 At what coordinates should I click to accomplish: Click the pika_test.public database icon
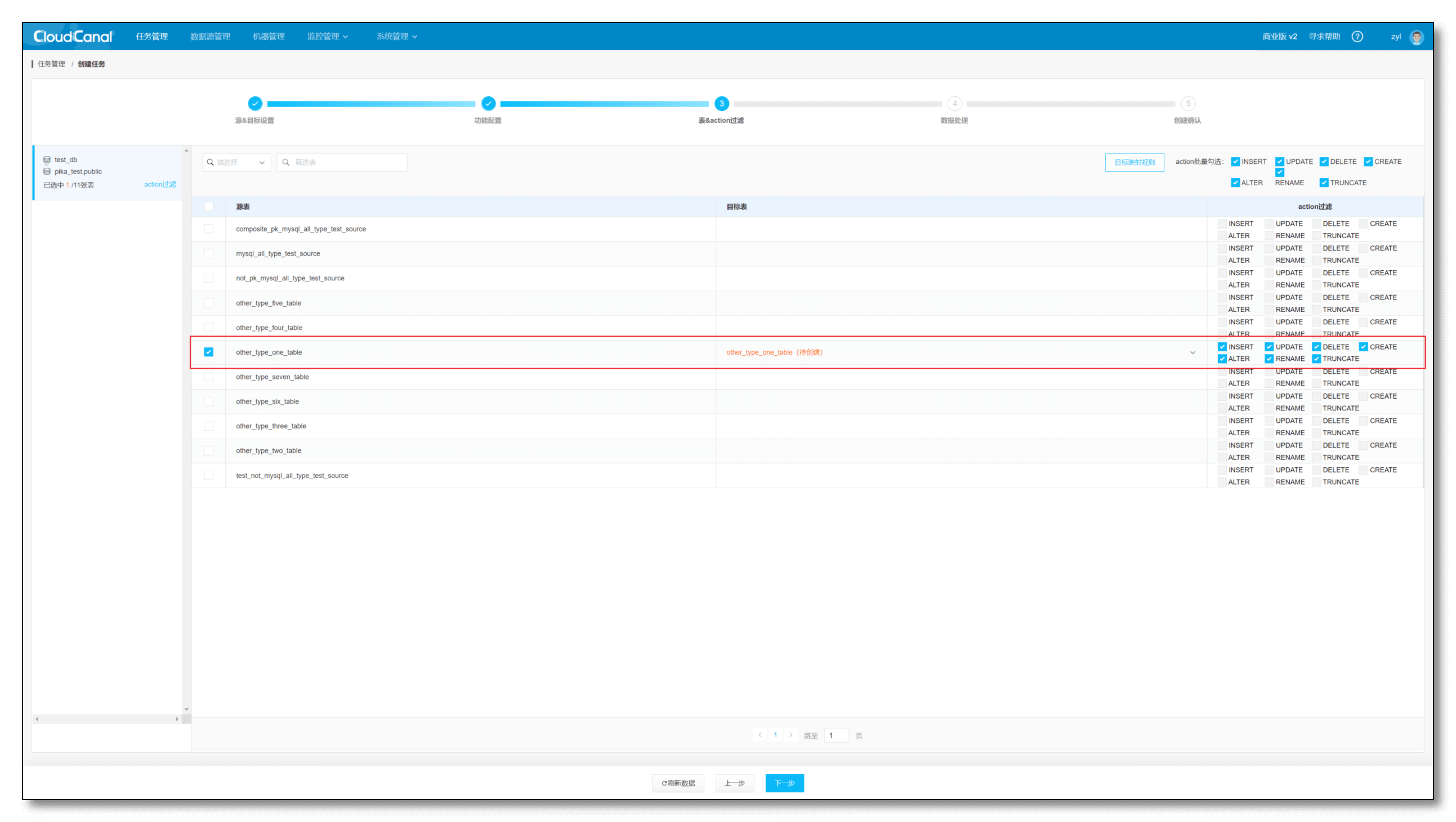(47, 171)
